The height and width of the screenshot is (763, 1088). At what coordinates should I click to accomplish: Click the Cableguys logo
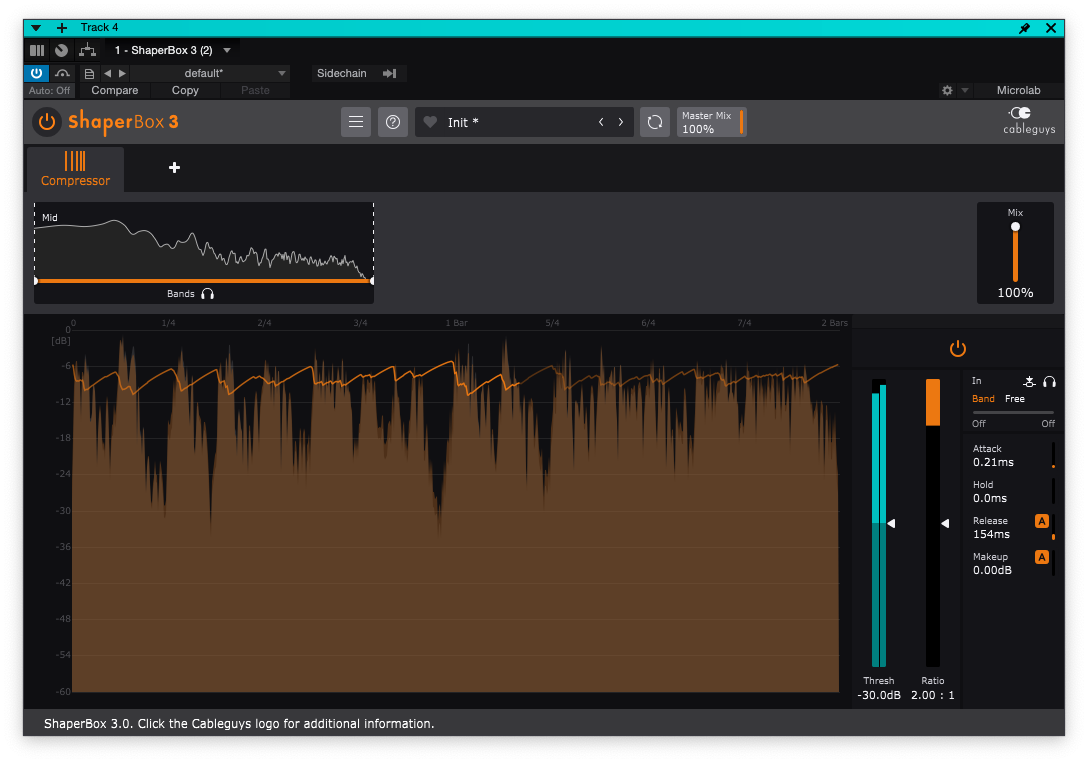click(1028, 121)
